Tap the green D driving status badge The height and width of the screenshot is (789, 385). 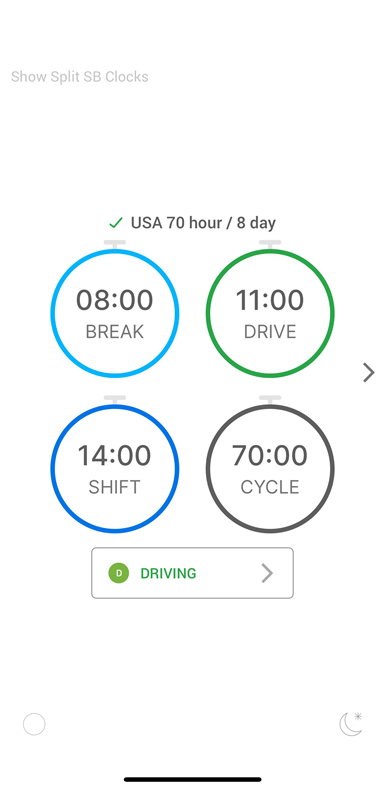(119, 573)
